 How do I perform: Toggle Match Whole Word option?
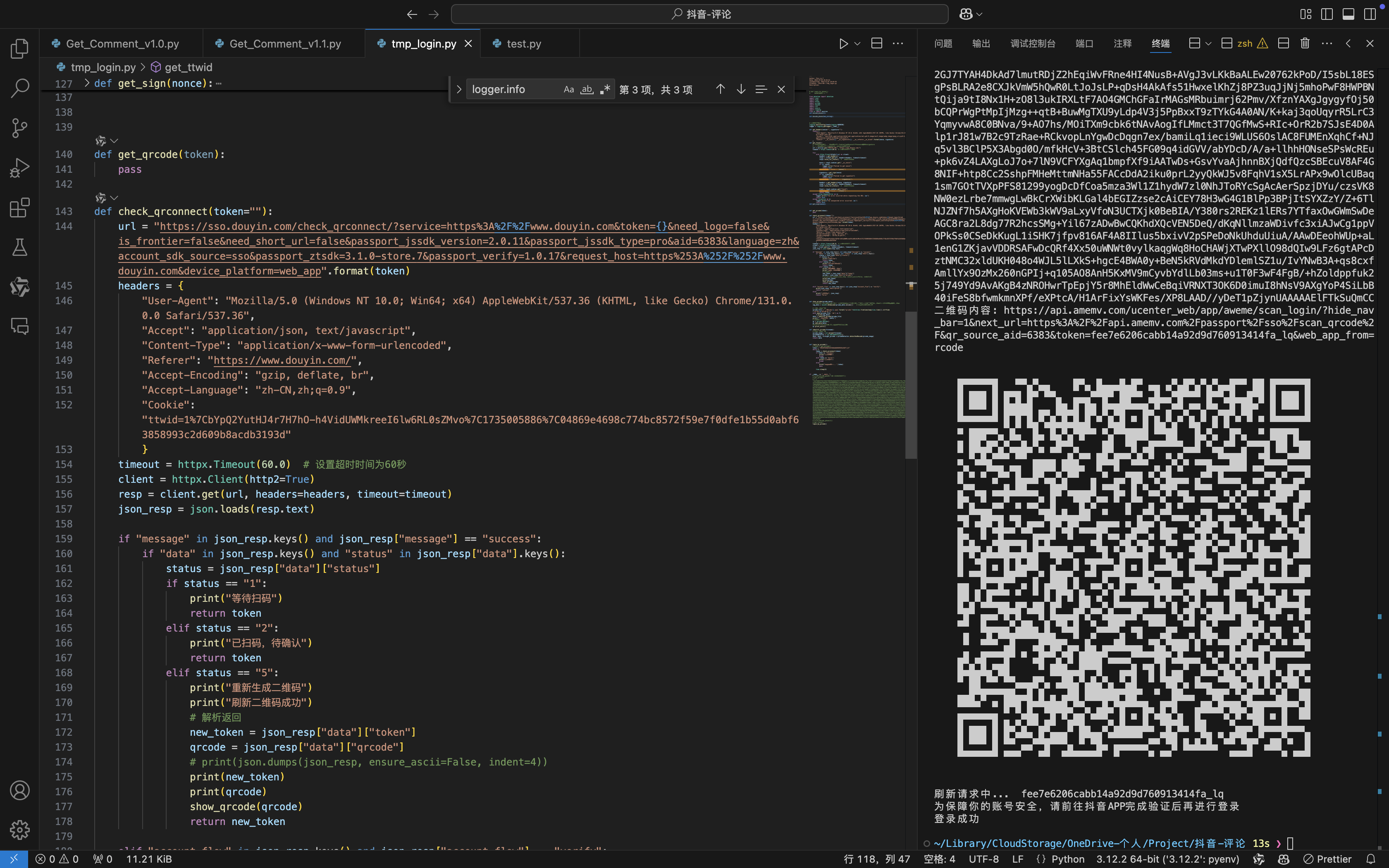tap(587, 90)
